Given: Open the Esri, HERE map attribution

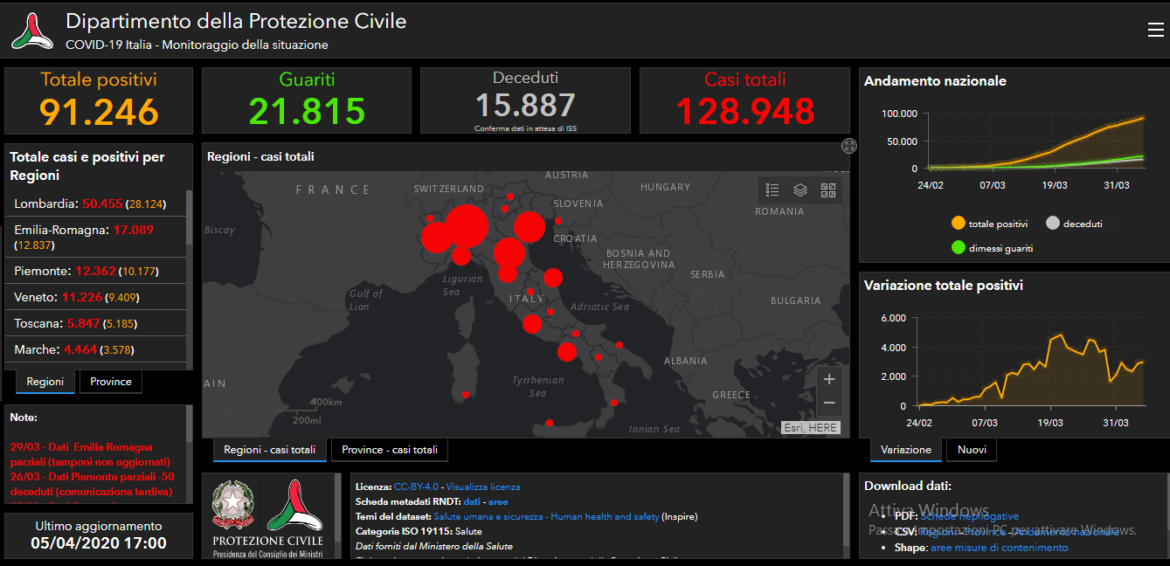Looking at the screenshot, I should pos(810,428).
